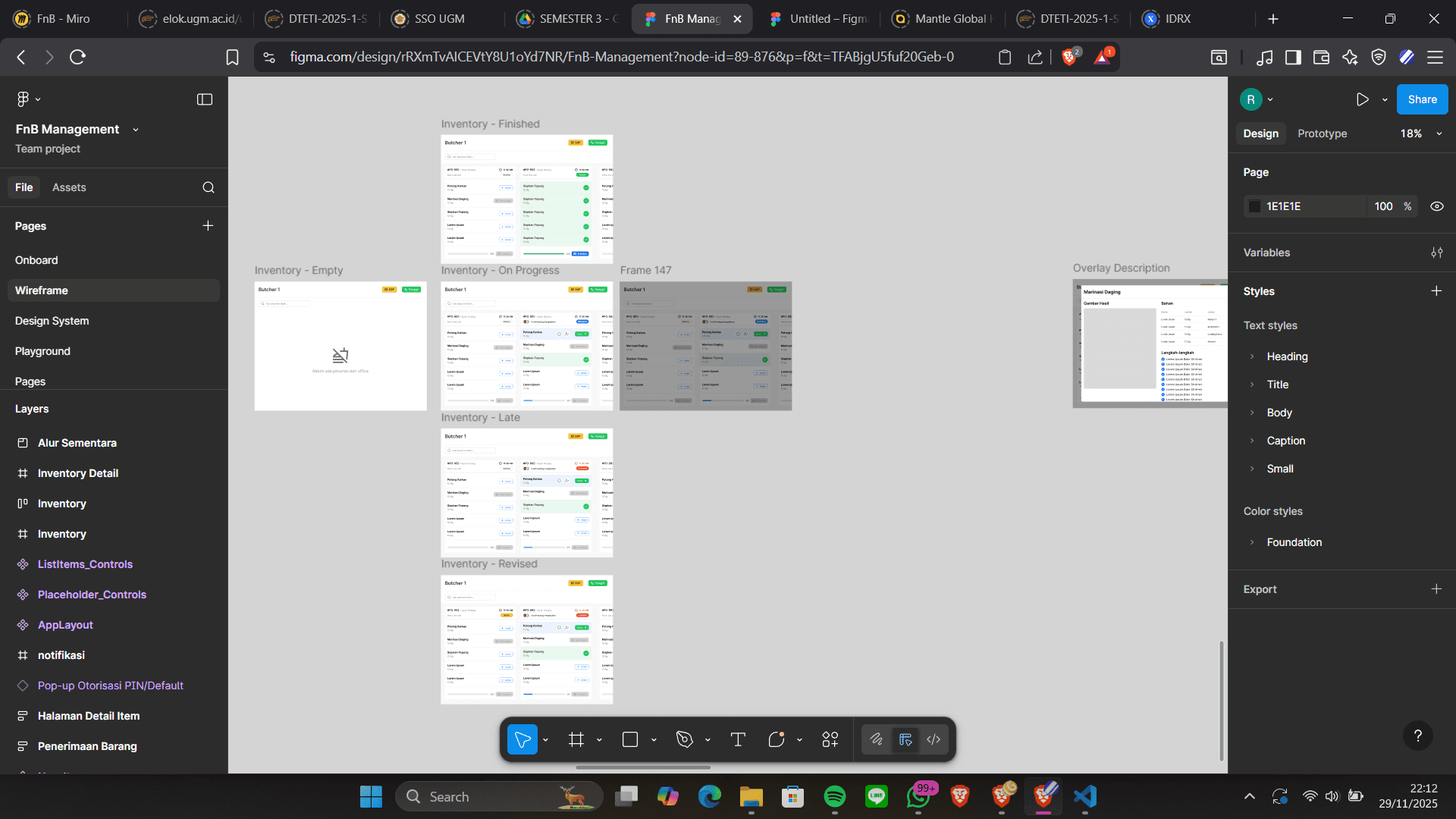Open variables settings icon
Screen dimensions: 1456x819
coord(1437,253)
